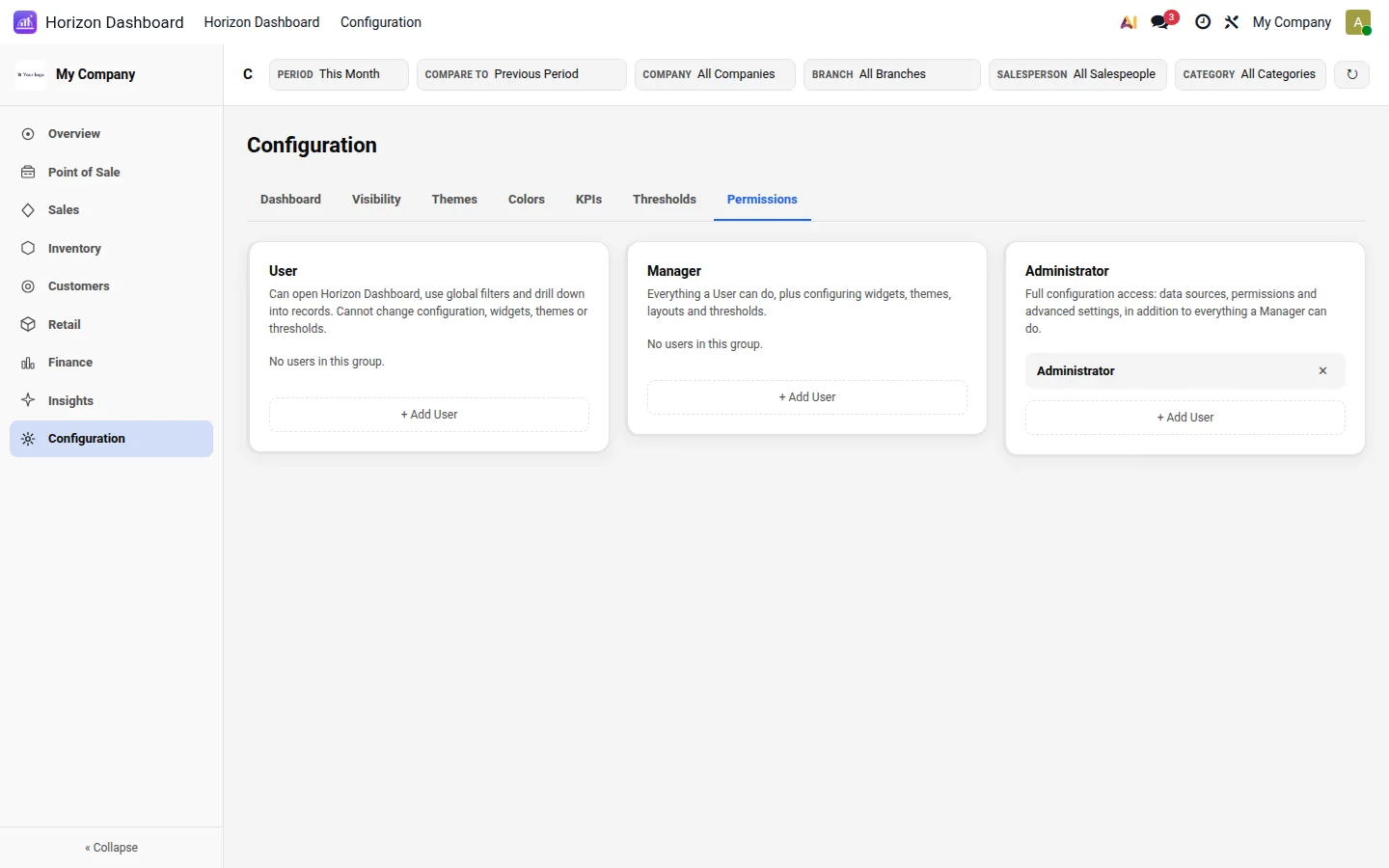1389x868 pixels.
Task: Click the Sales diamond sidebar icon
Action: click(x=28, y=210)
